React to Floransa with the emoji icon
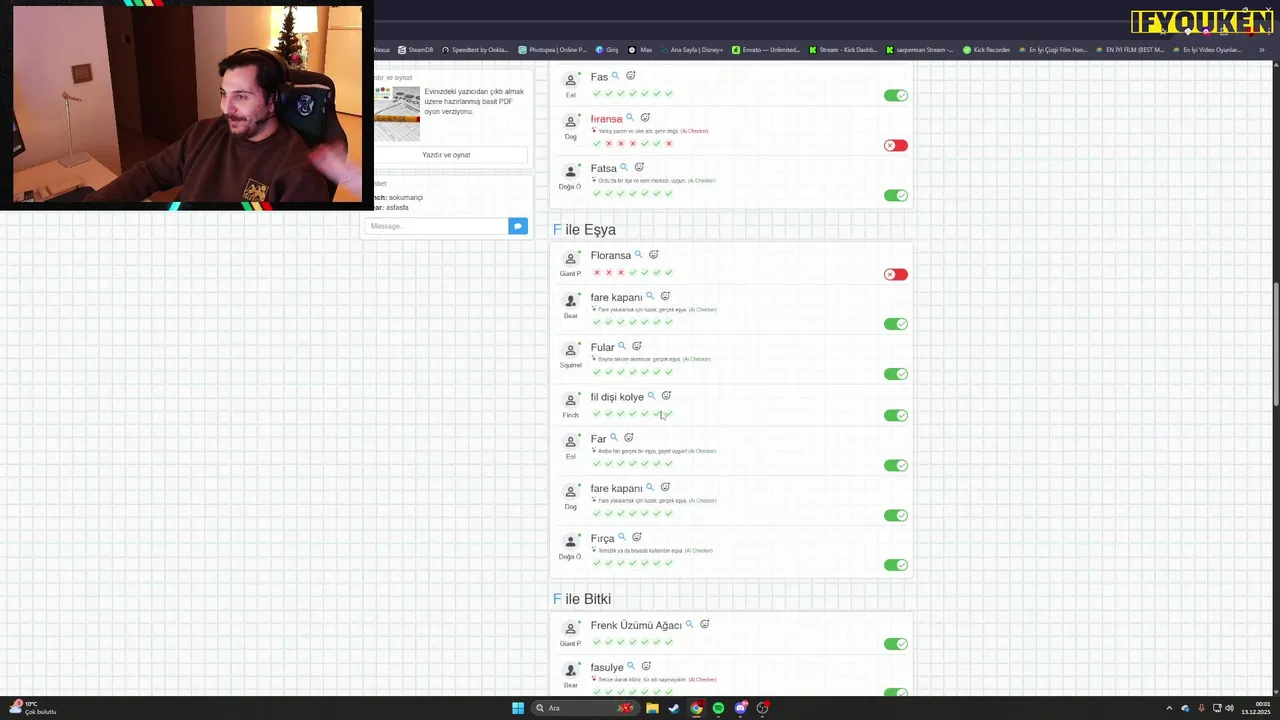This screenshot has height=720, width=1280. [654, 255]
